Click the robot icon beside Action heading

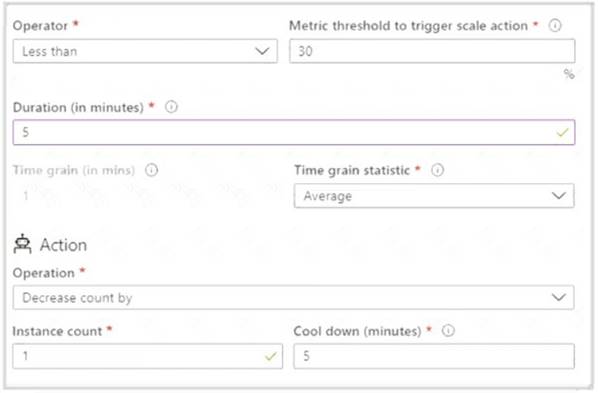pos(23,244)
